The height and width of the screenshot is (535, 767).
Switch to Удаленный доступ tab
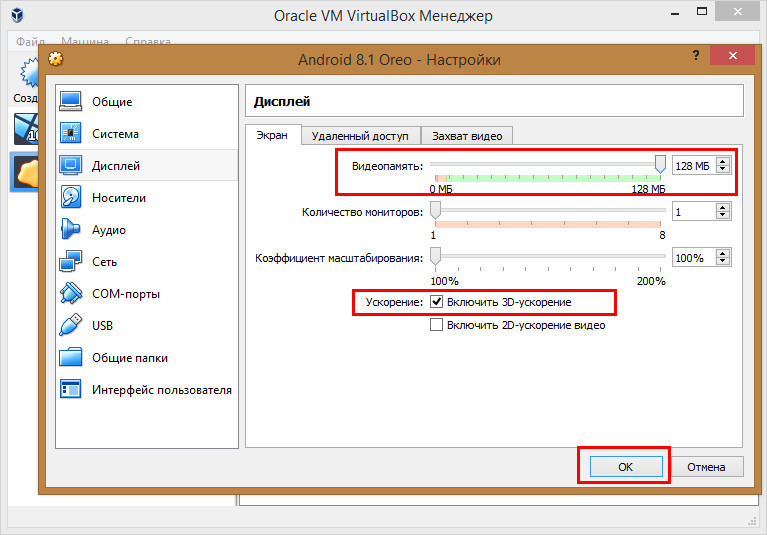(360, 136)
